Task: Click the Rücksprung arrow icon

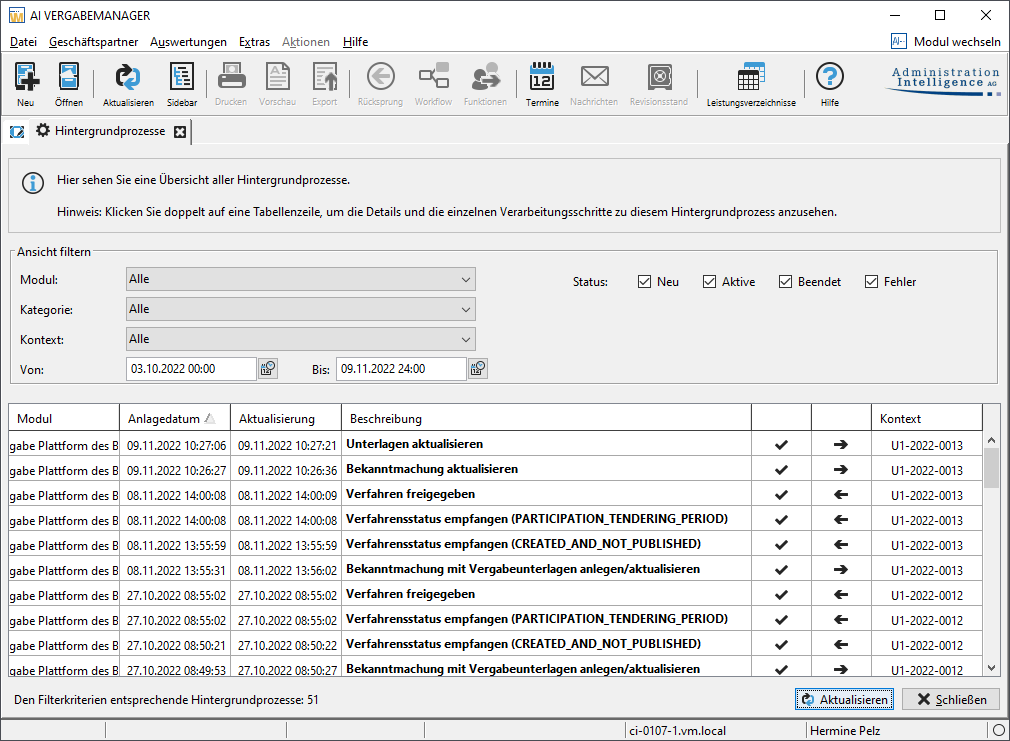Action: click(x=381, y=76)
